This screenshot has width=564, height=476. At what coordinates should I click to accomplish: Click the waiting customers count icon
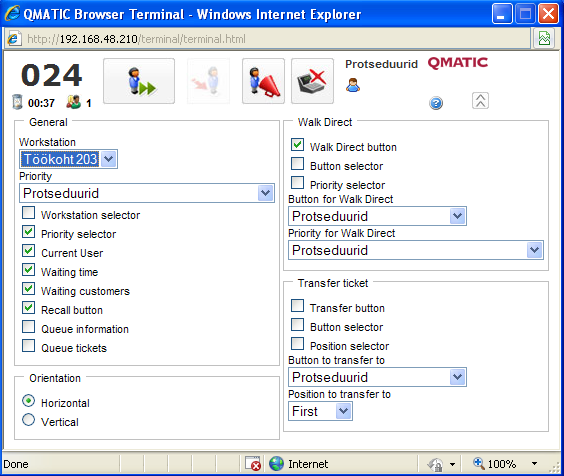[73, 102]
